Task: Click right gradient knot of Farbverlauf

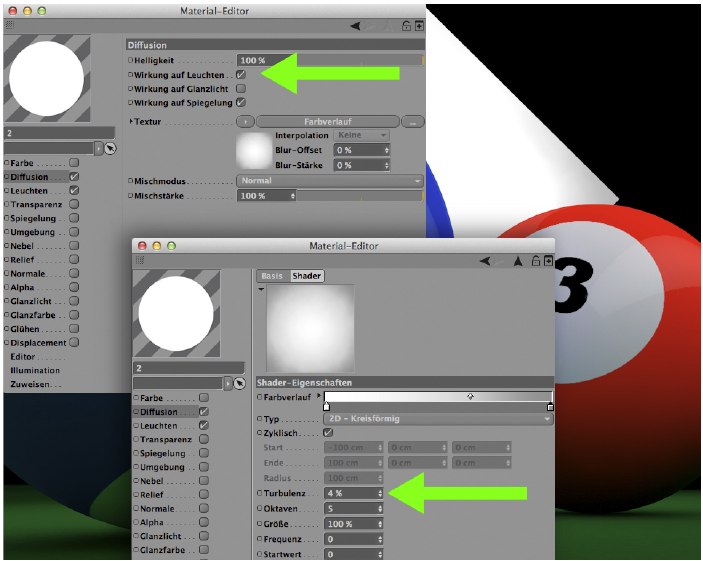Action: (550, 407)
